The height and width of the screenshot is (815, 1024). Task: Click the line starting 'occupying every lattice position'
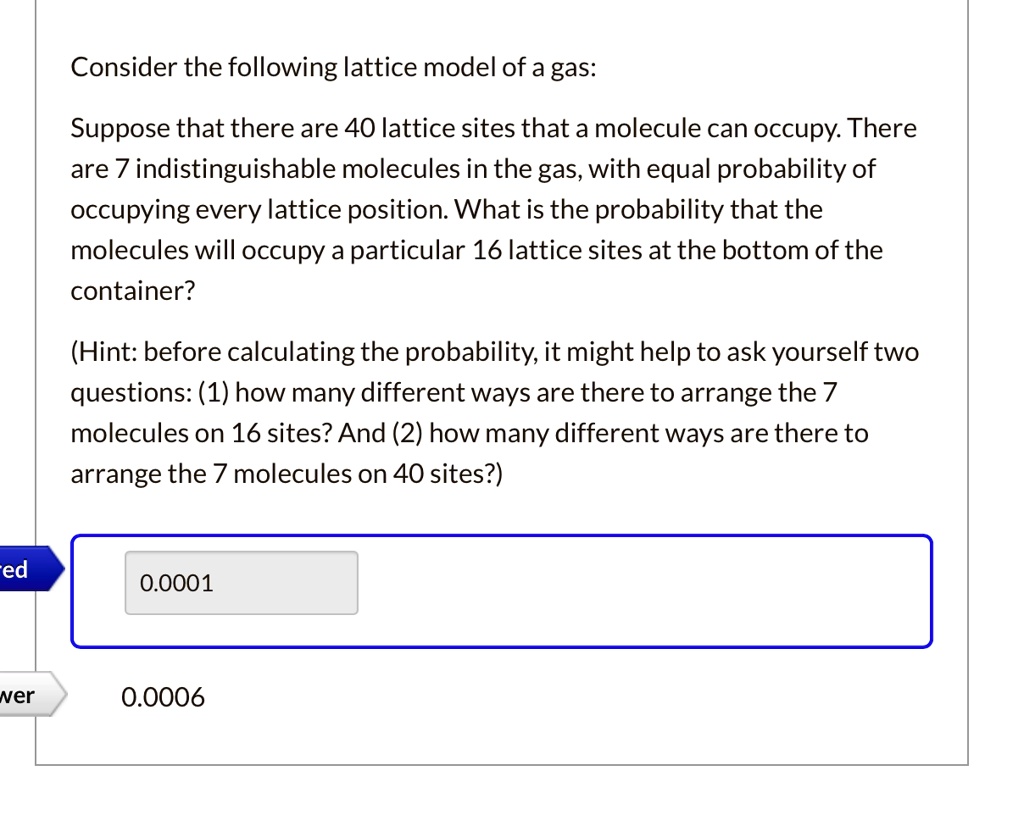point(260,210)
